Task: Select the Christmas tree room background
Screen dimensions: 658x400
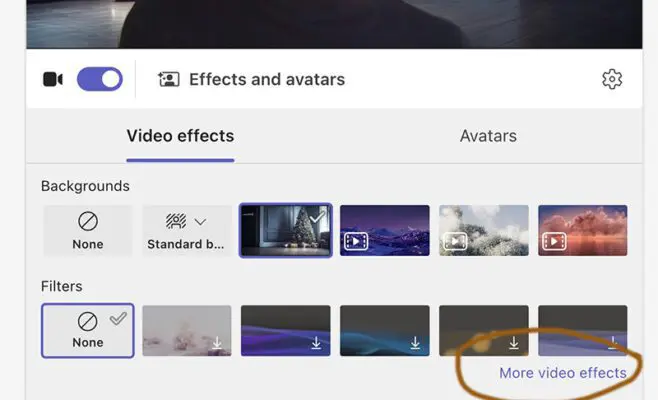Action: click(x=286, y=230)
